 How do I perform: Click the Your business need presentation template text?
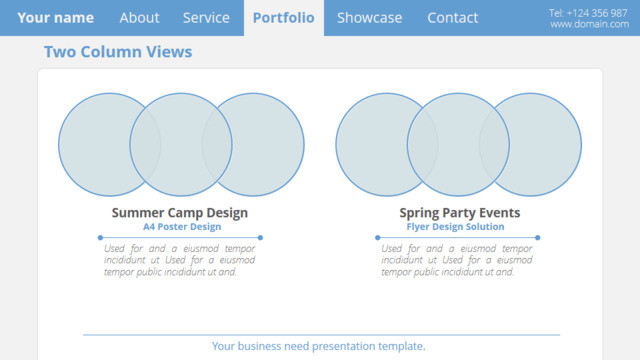tap(319, 346)
